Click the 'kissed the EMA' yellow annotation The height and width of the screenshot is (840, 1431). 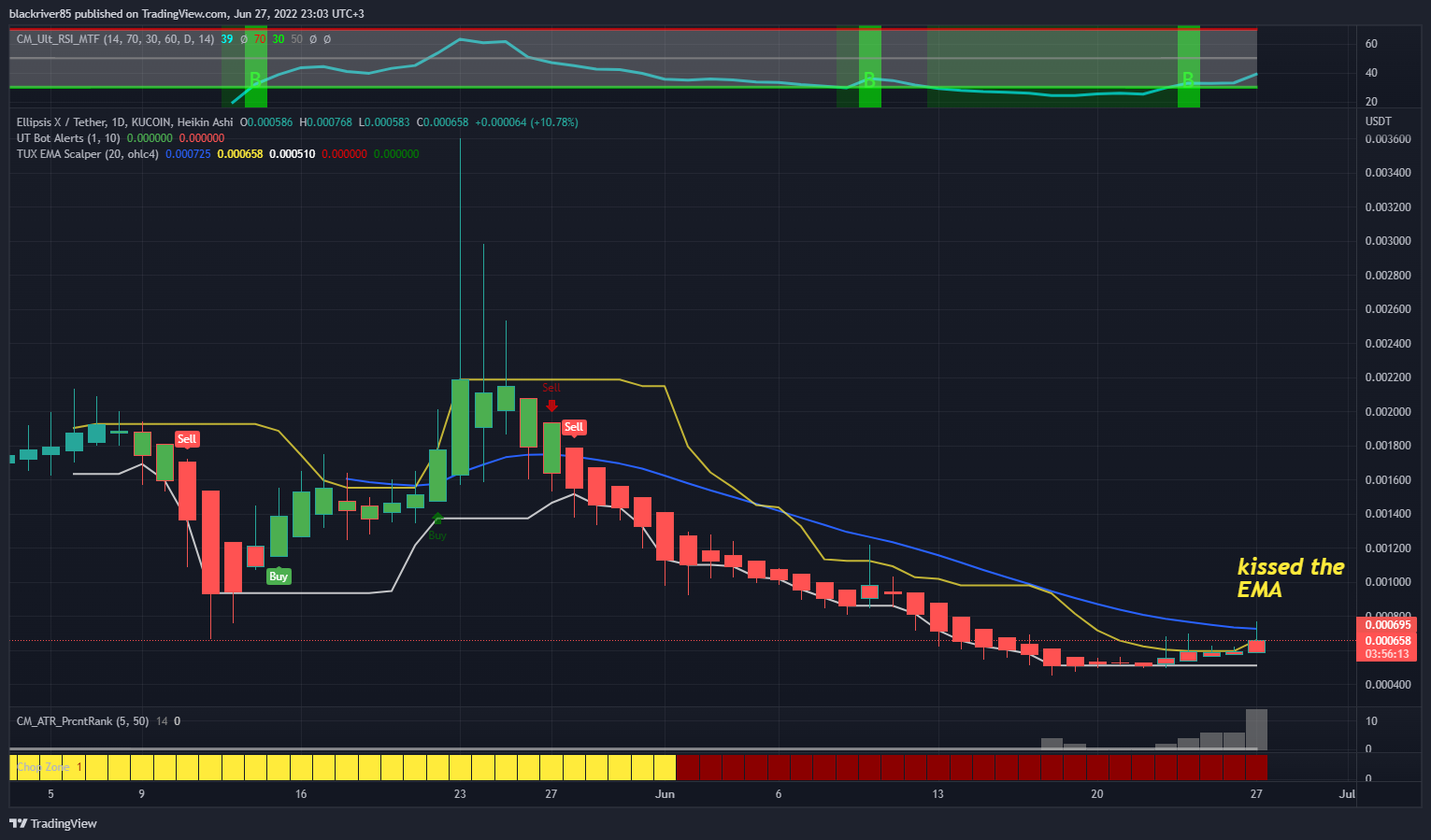click(x=1291, y=578)
